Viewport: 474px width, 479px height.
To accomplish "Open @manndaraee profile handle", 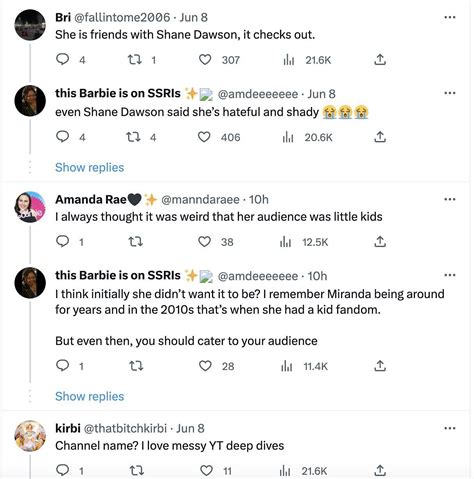I will 200,199.
